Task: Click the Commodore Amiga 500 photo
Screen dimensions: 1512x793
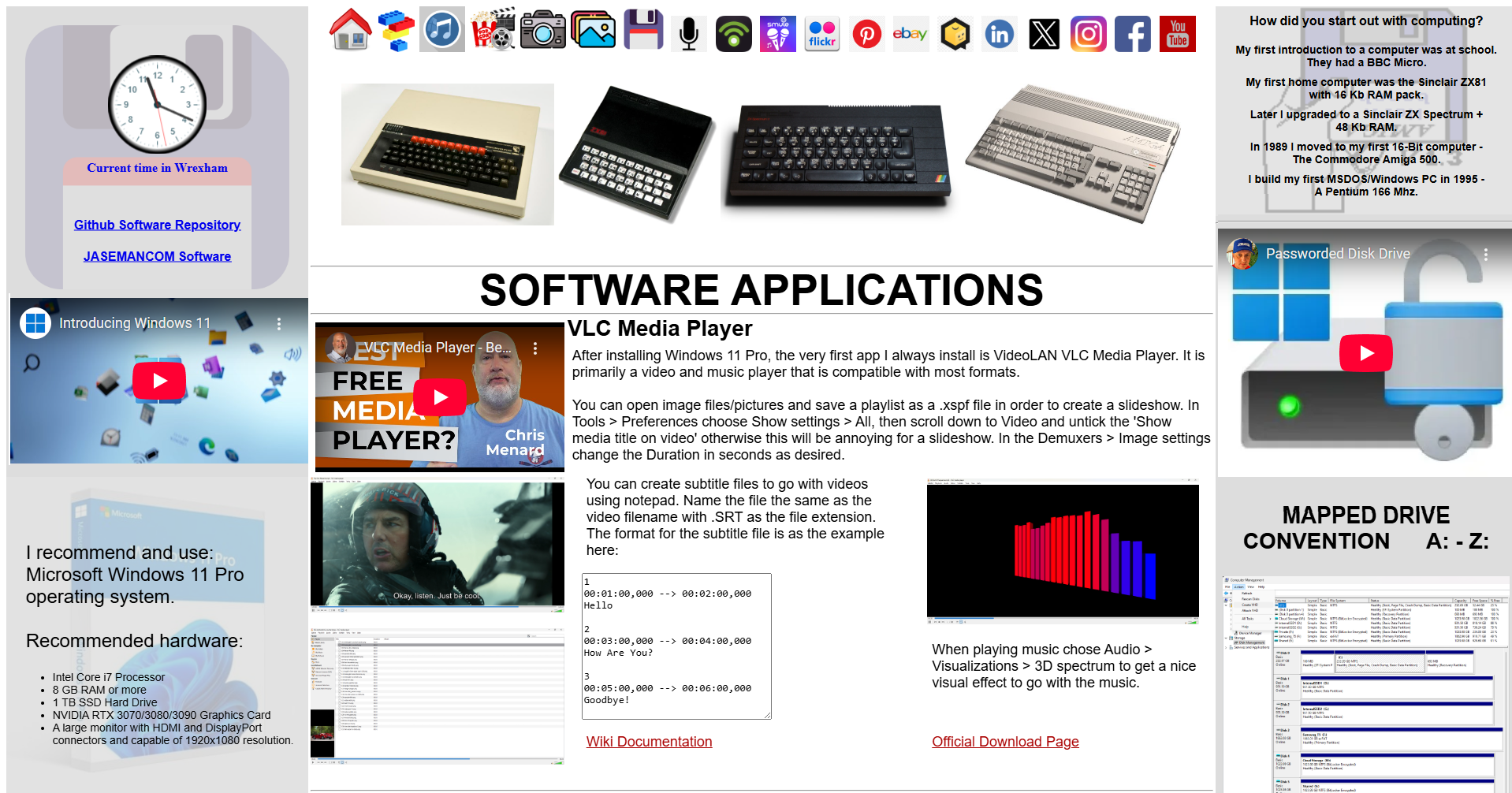Action: 1072,154
